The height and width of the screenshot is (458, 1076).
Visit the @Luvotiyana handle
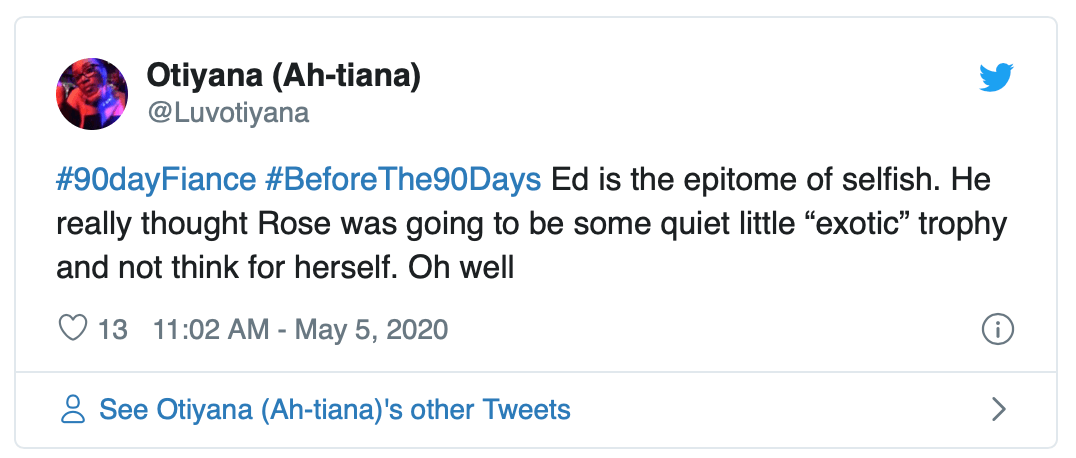pyautogui.click(x=228, y=113)
